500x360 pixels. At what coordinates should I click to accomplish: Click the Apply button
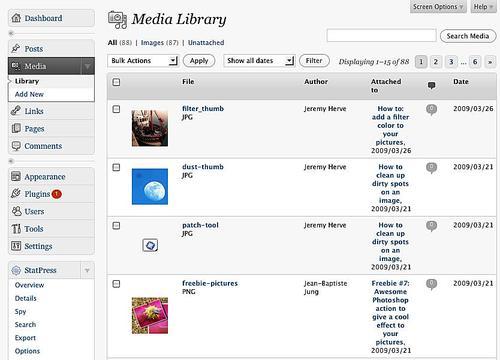(199, 61)
